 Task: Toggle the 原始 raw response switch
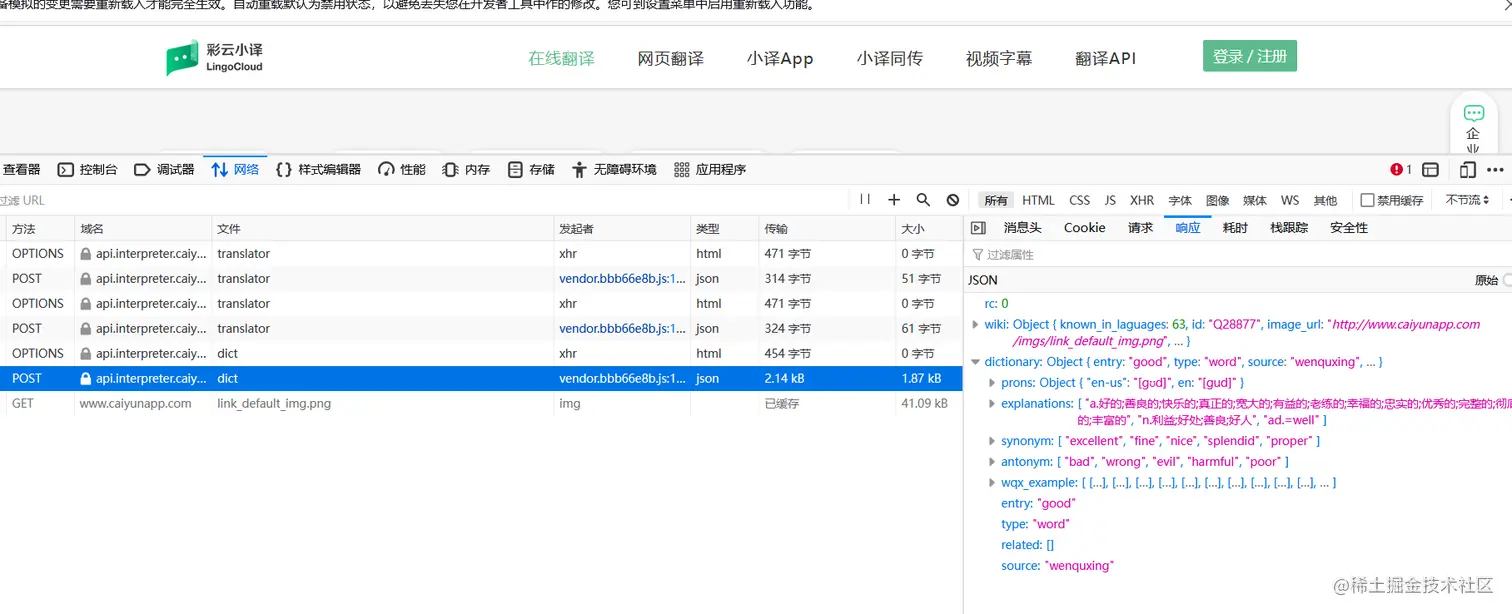pyautogui.click(x=1507, y=281)
